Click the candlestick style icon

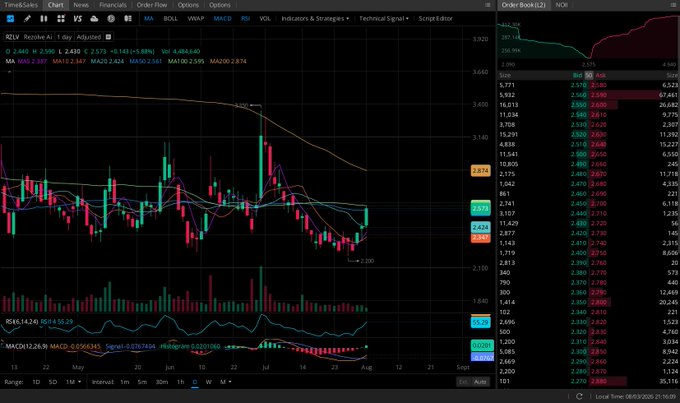pyautogui.click(x=44, y=18)
